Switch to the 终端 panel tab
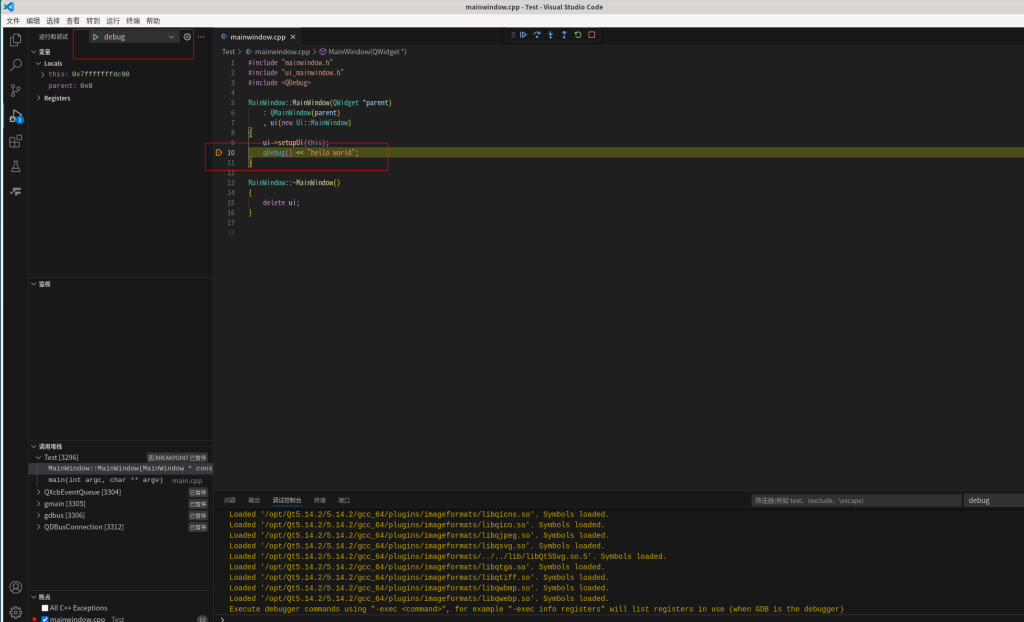The image size is (1024, 622). (320, 500)
